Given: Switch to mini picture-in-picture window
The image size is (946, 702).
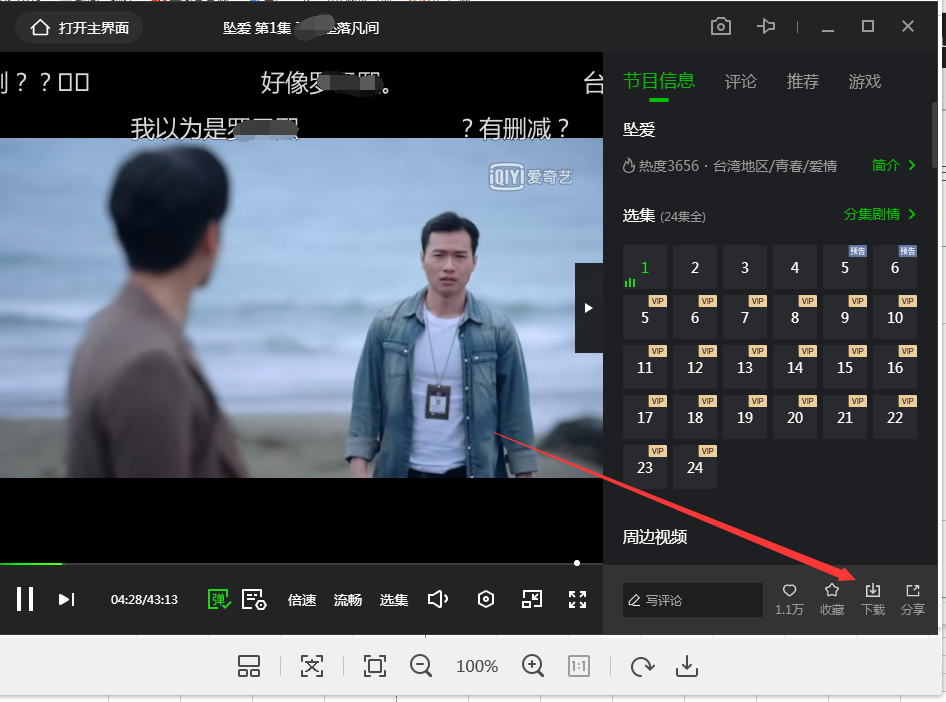Looking at the screenshot, I should pyautogui.click(x=532, y=599).
